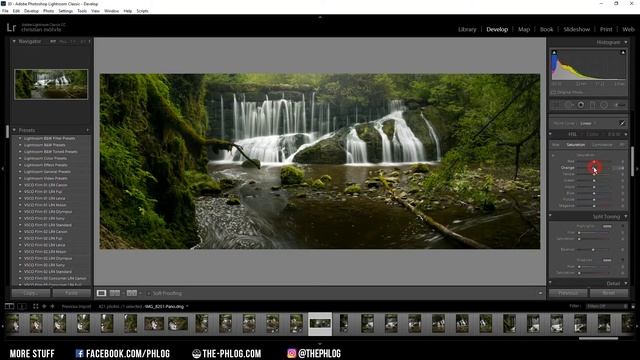The image size is (640, 360).
Task: Open the Point Curve Linear dropdown
Action: [588, 123]
